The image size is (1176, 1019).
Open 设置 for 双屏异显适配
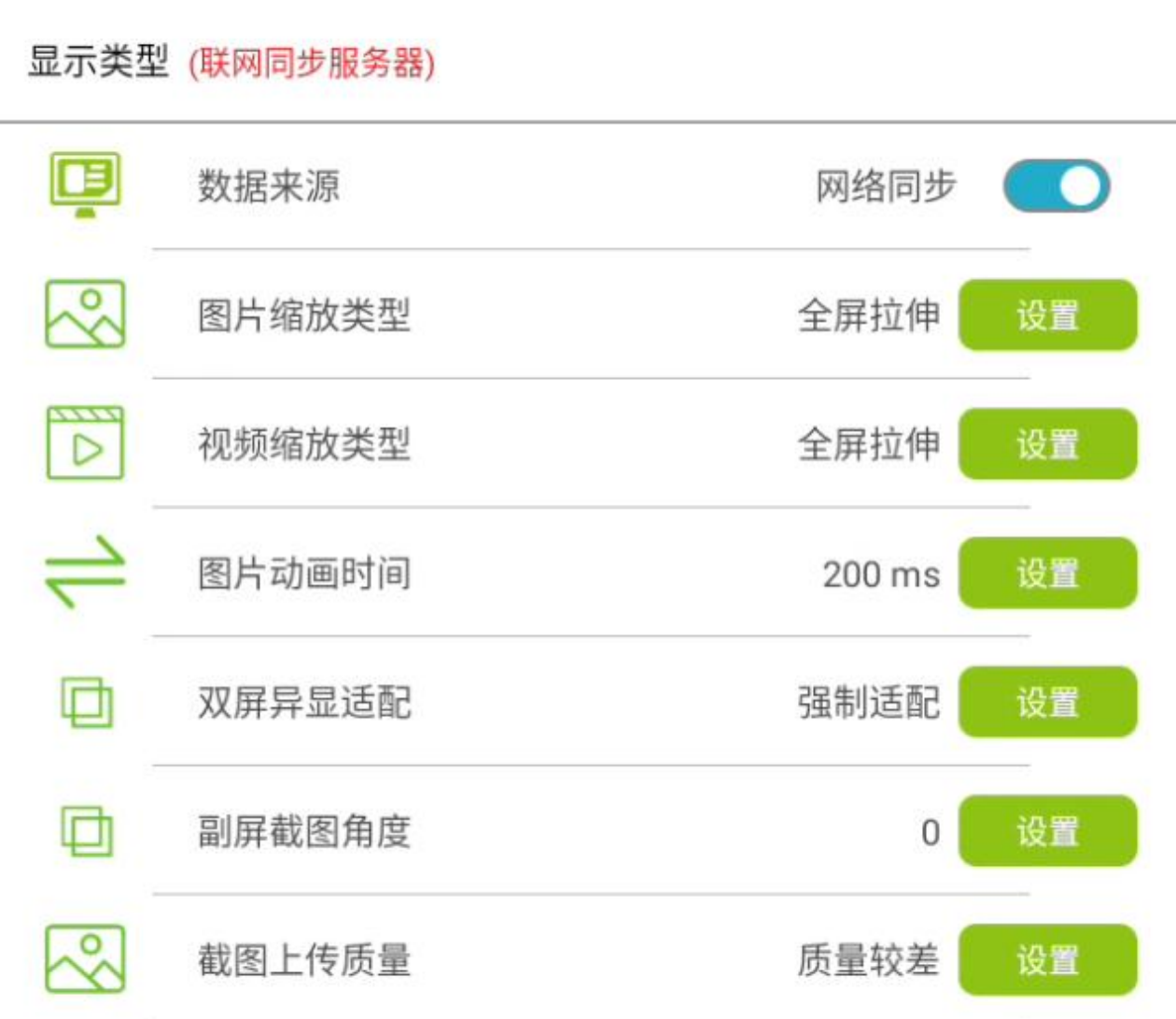pos(1047,702)
